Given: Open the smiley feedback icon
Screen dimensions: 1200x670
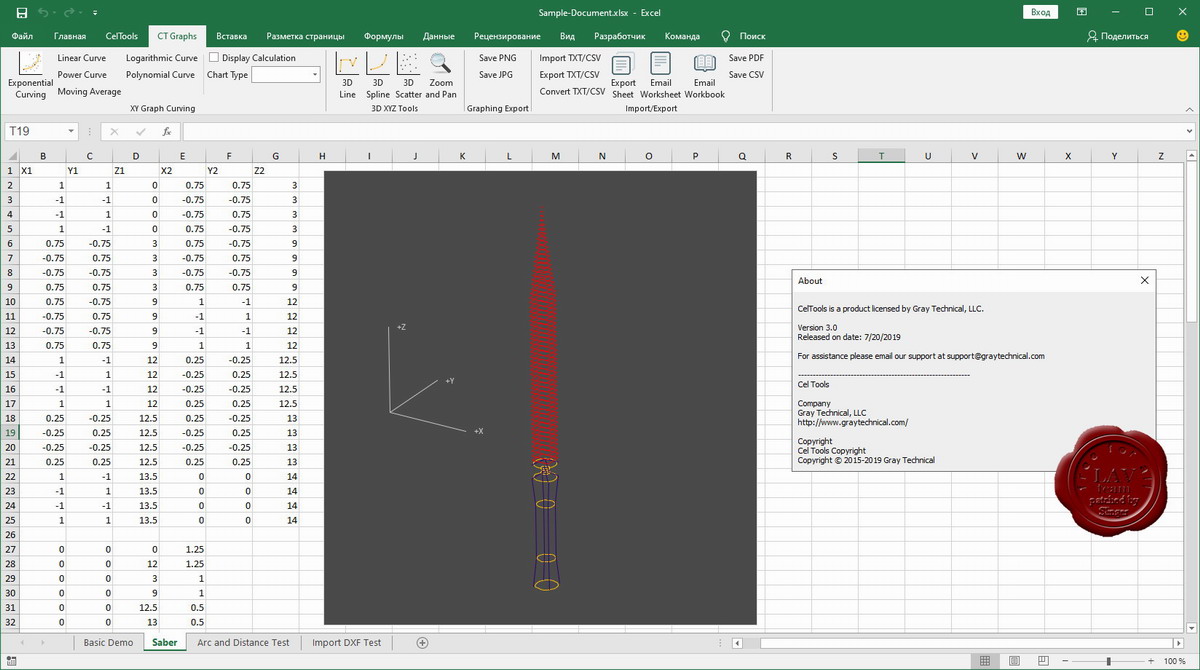Looking at the screenshot, I should tap(1183, 36).
